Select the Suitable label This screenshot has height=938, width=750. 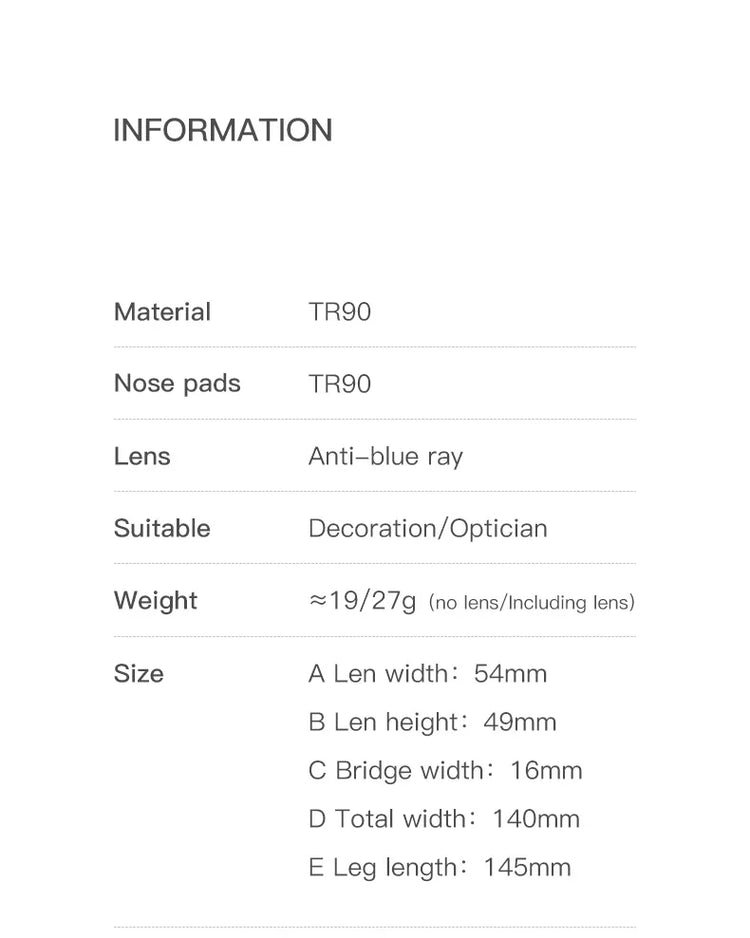tap(162, 529)
